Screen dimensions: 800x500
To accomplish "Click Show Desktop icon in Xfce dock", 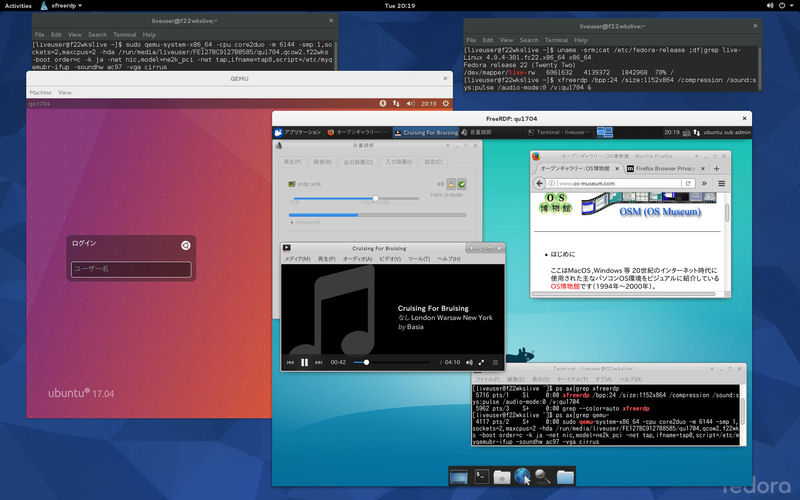I will point(459,477).
